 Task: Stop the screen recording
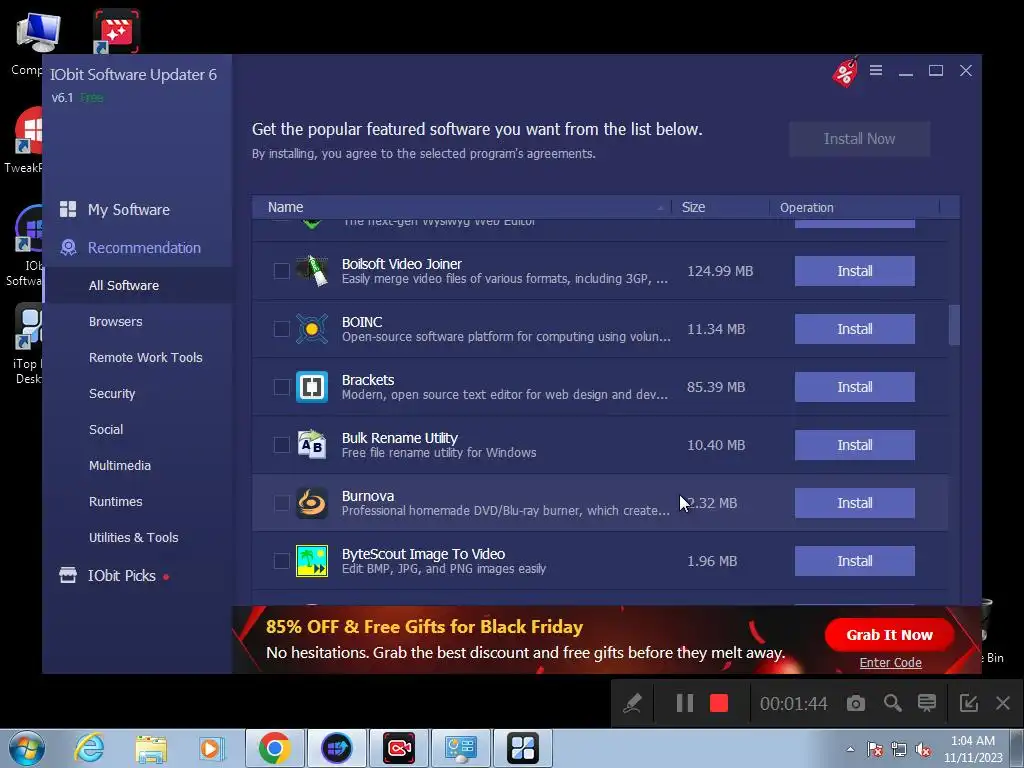point(719,703)
